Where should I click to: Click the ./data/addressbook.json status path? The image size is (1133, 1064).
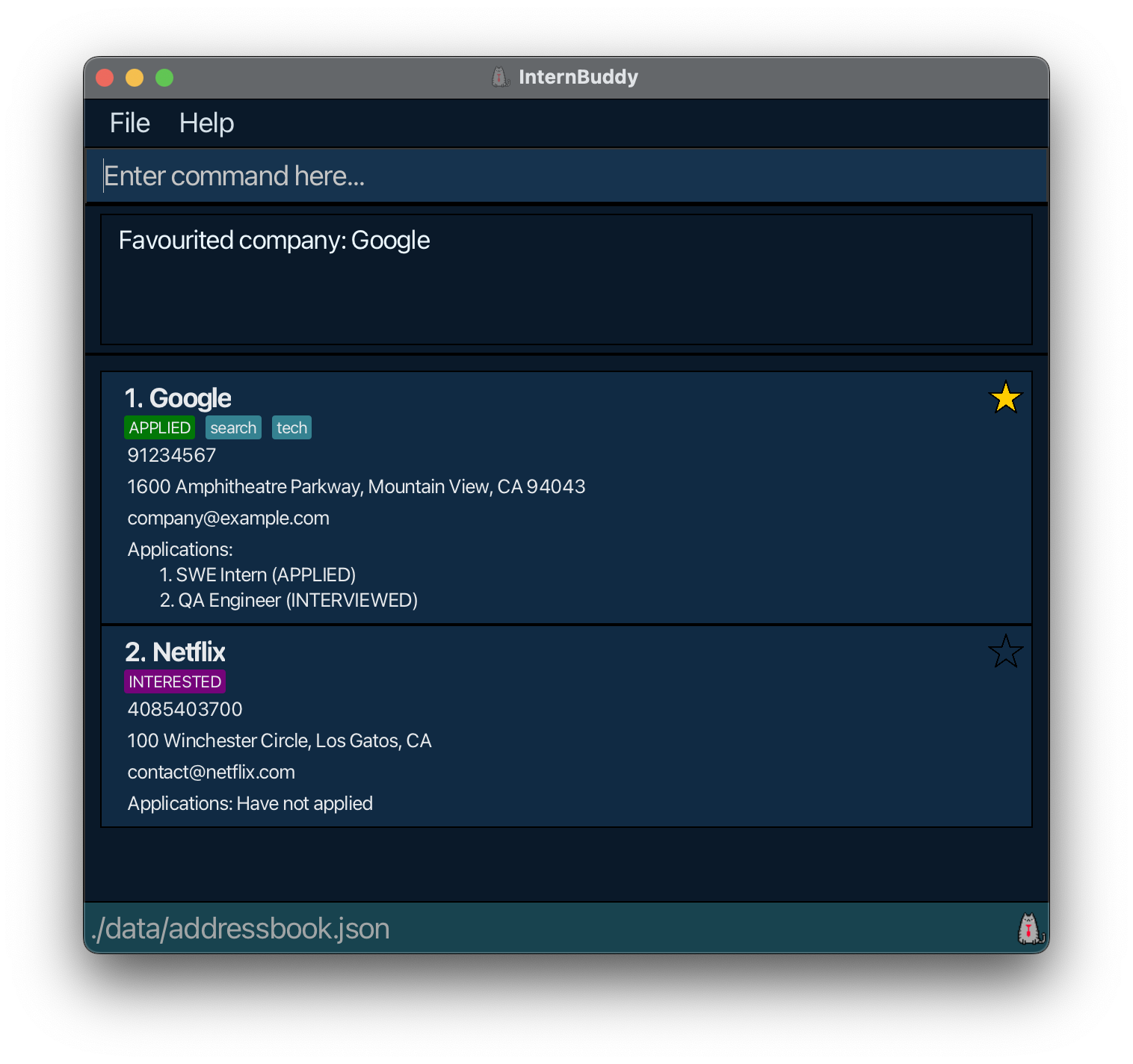click(x=240, y=929)
